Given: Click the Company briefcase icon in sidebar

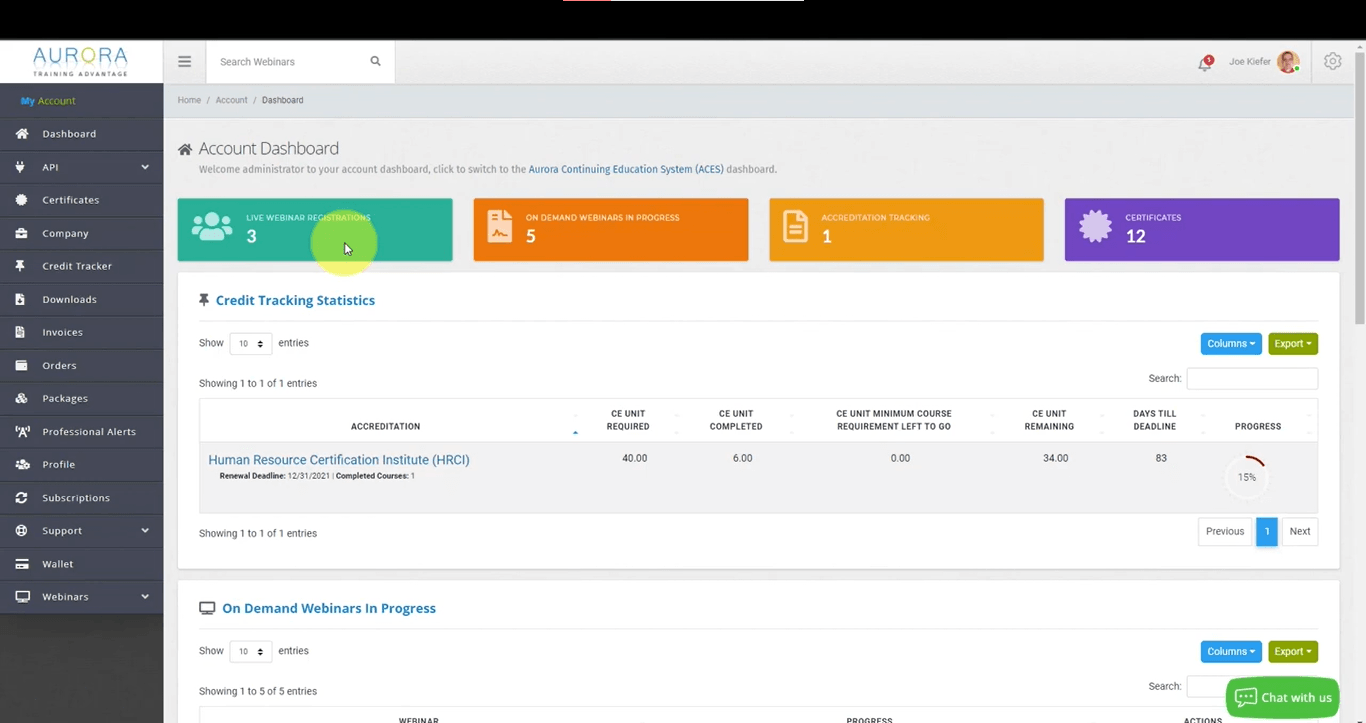Looking at the screenshot, I should coord(22,233).
